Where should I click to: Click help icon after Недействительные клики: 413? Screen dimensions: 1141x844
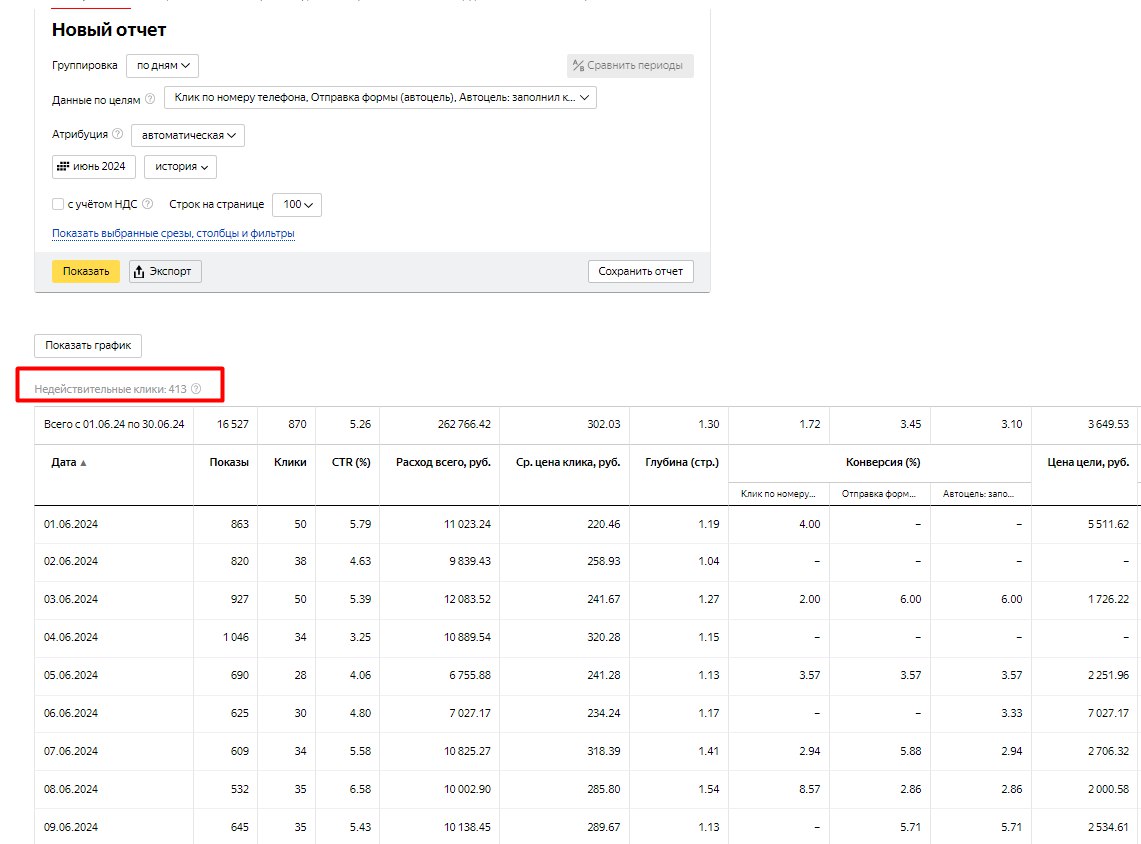(196, 389)
